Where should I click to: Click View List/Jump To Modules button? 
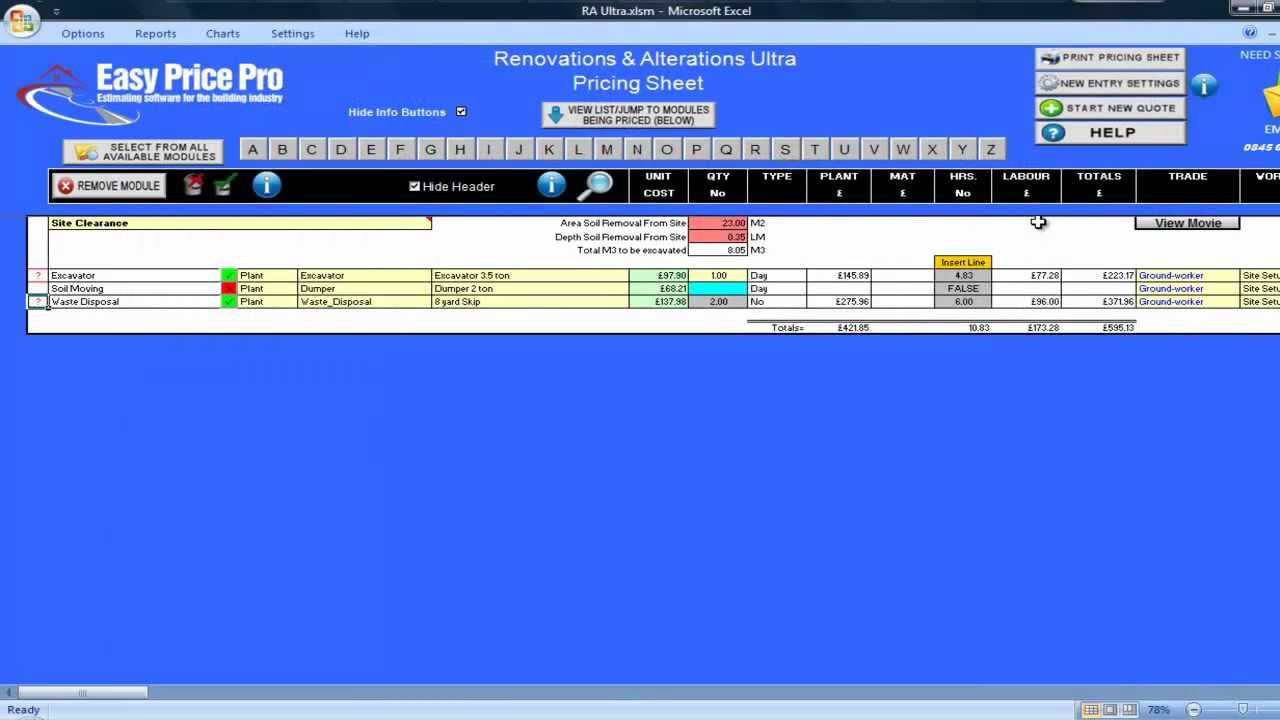(x=629, y=115)
